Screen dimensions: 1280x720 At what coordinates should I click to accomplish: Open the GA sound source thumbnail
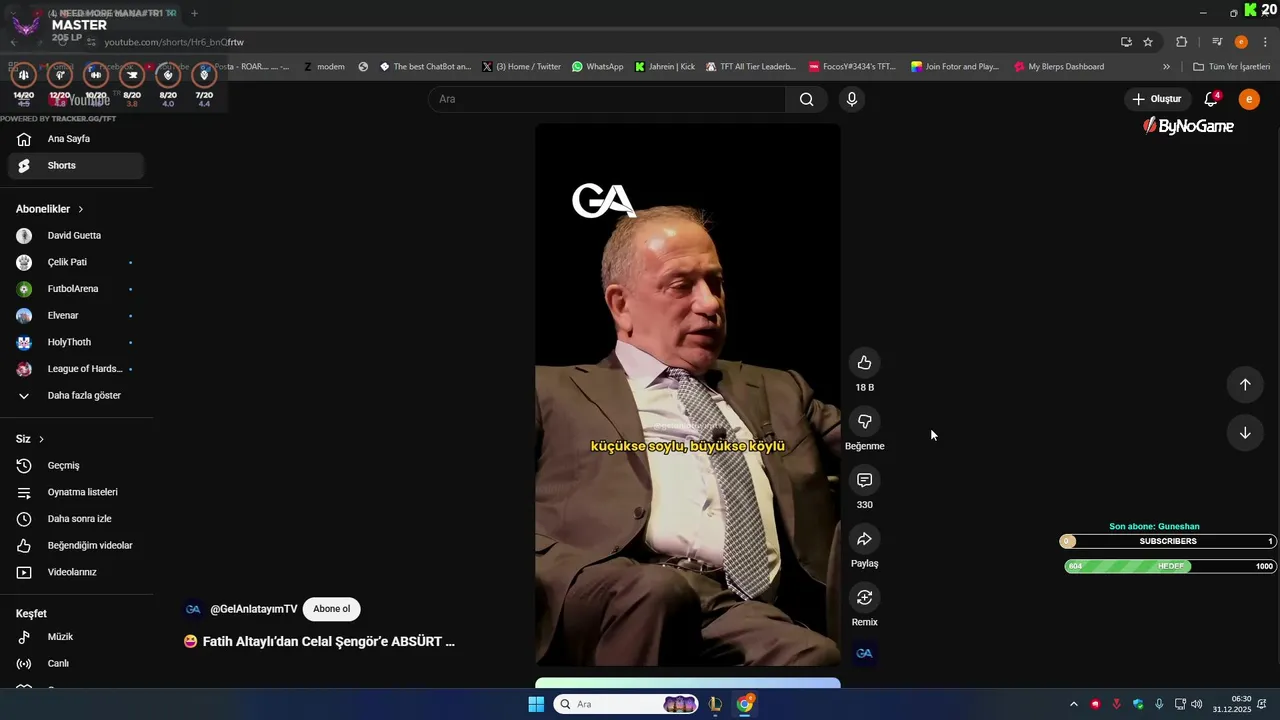[865, 653]
